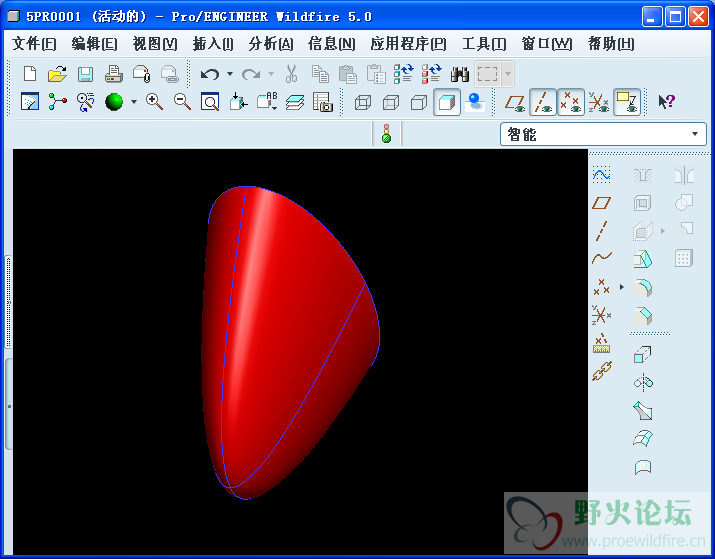Print the model using printer icon
This screenshot has width=715, height=559.
[x=114, y=73]
